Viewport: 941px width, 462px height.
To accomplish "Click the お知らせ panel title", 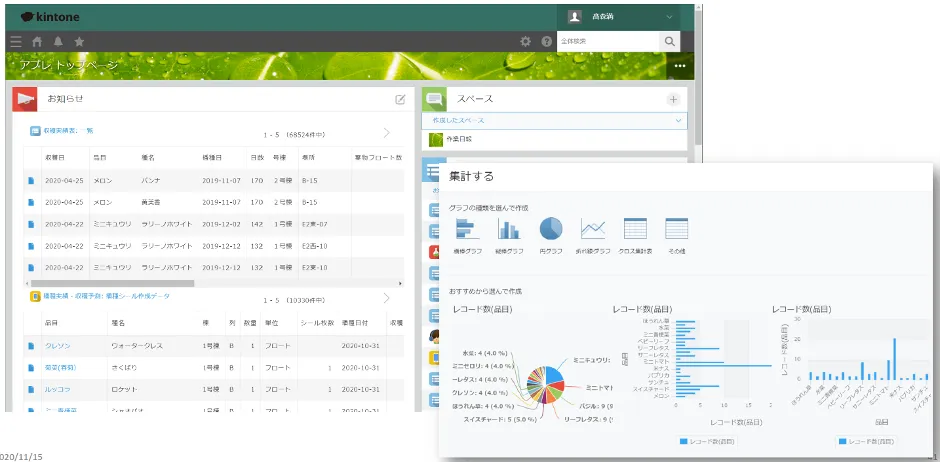I will point(65,99).
